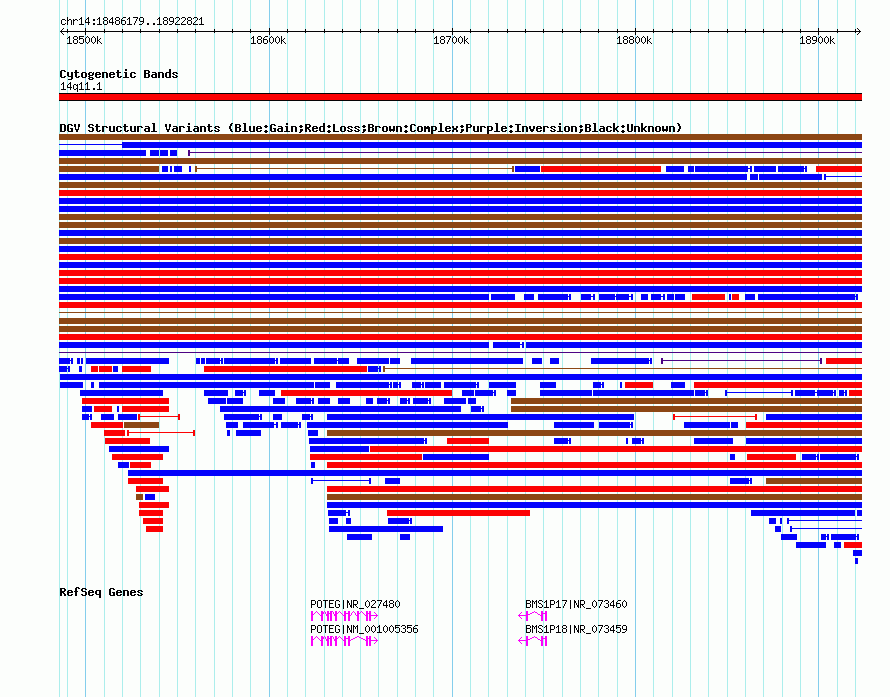This screenshot has height=697, width=890.
Task: Open the BMS1P18|NR_073459 gene label
Action: [576, 629]
